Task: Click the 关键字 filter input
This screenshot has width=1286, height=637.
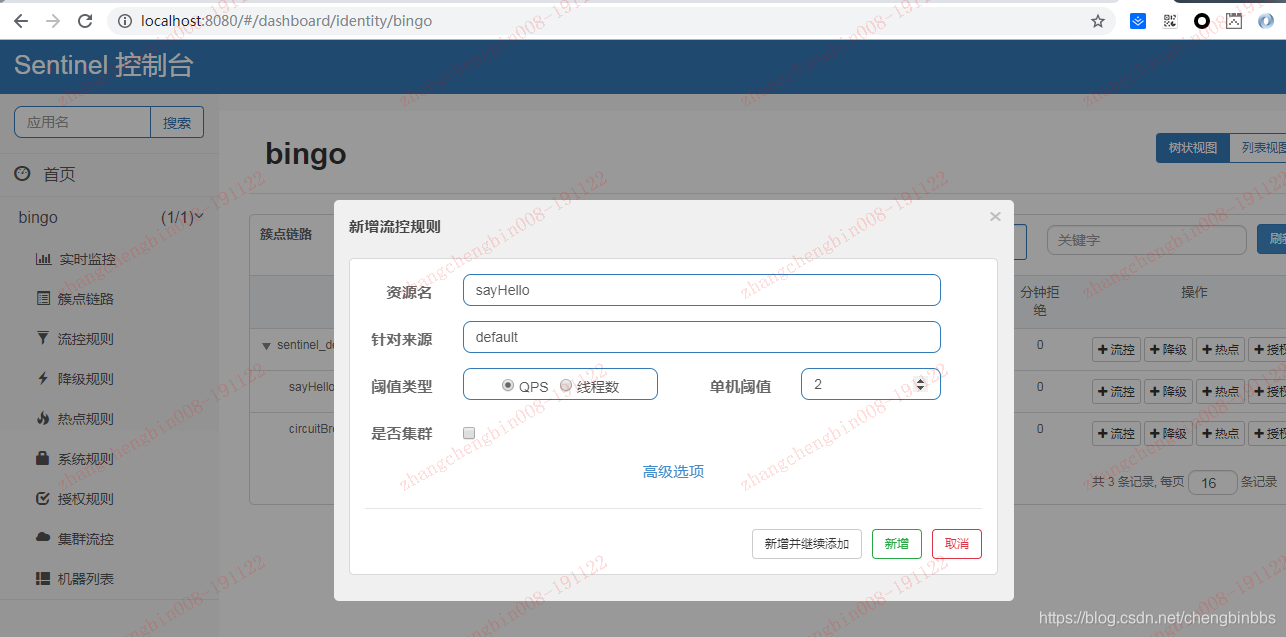Action: 1147,240
